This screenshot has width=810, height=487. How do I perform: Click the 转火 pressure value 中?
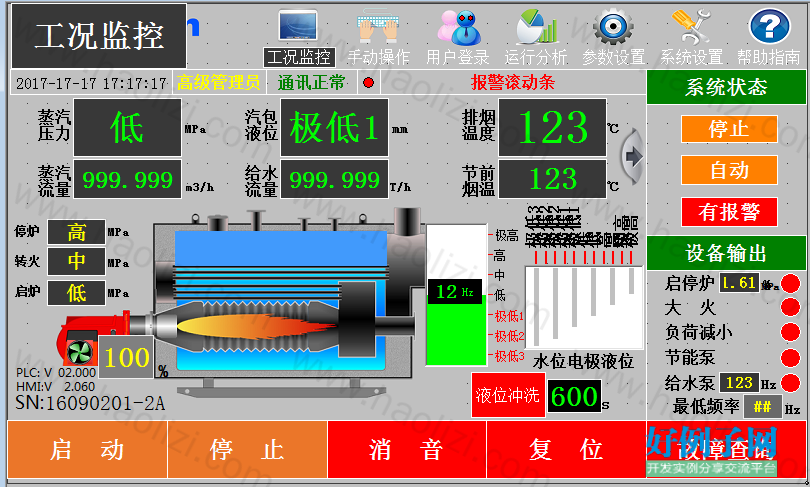click(76, 262)
